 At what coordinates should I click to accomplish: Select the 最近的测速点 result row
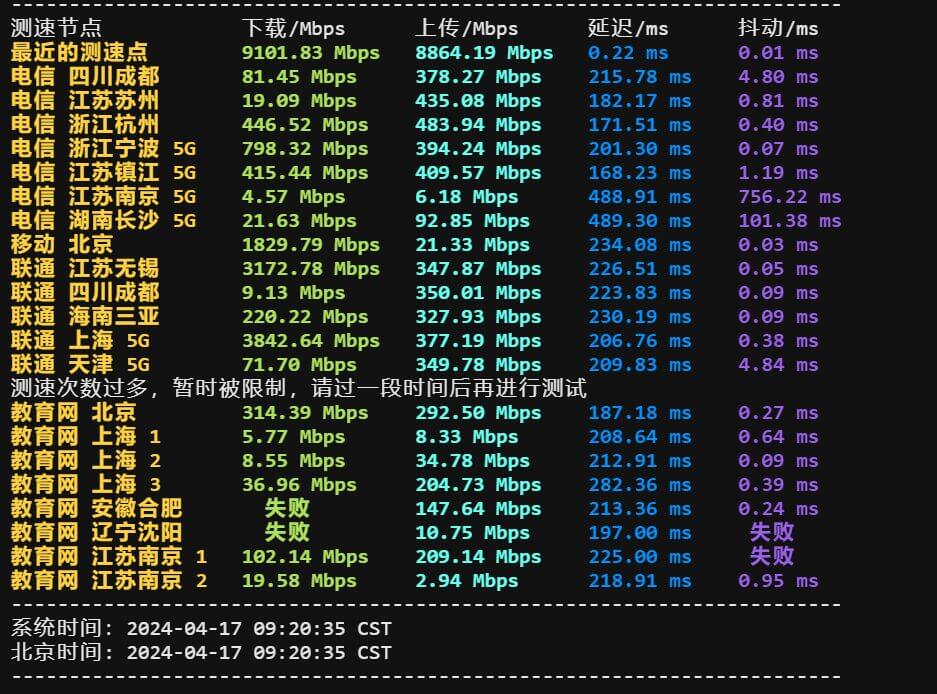[74, 52]
